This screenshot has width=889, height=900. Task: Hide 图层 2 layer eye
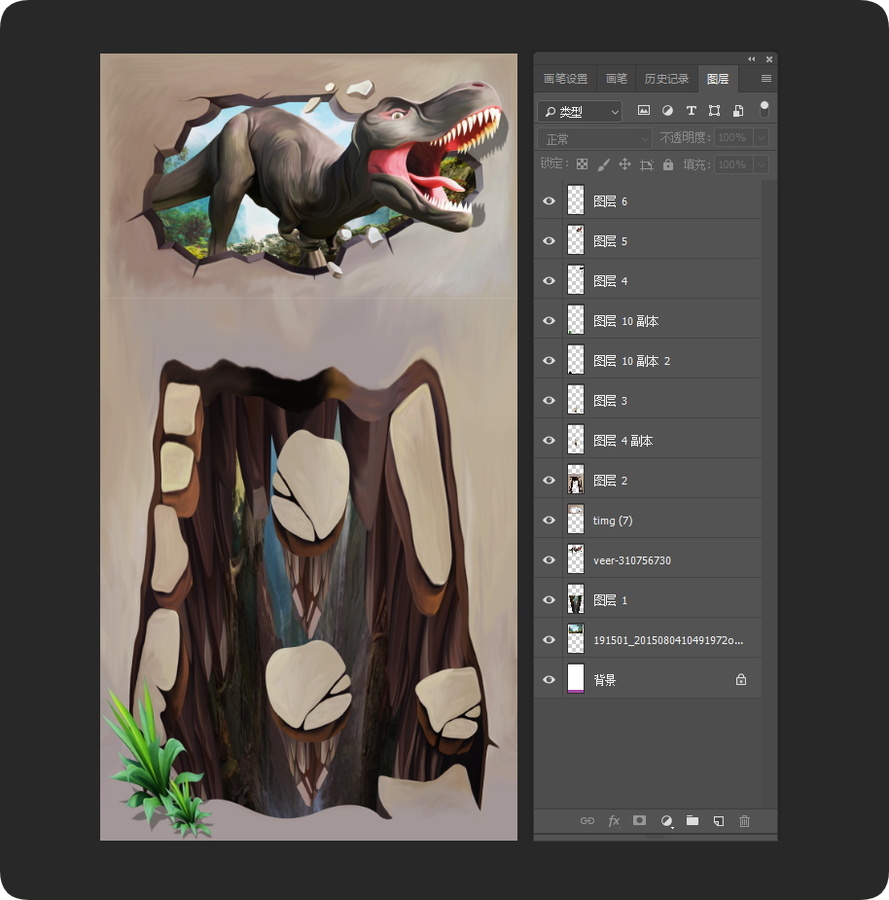pos(549,480)
